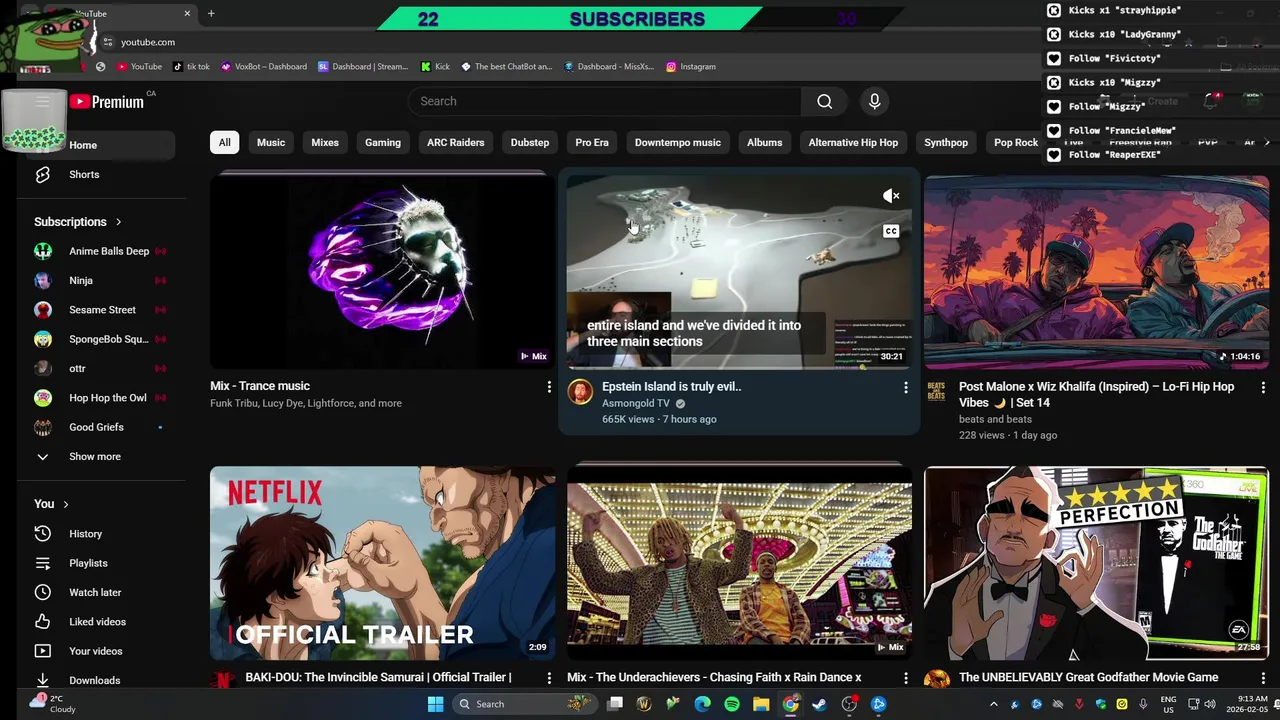Image resolution: width=1280 pixels, height=720 pixels.
Task: Open more options for Epstein Island video
Action: pos(905,387)
